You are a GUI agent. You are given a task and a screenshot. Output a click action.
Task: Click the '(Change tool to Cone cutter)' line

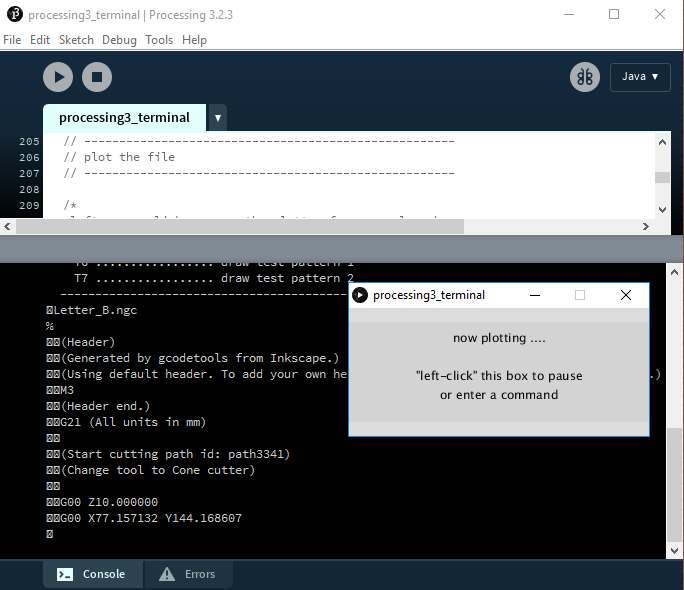pyautogui.click(x=157, y=470)
